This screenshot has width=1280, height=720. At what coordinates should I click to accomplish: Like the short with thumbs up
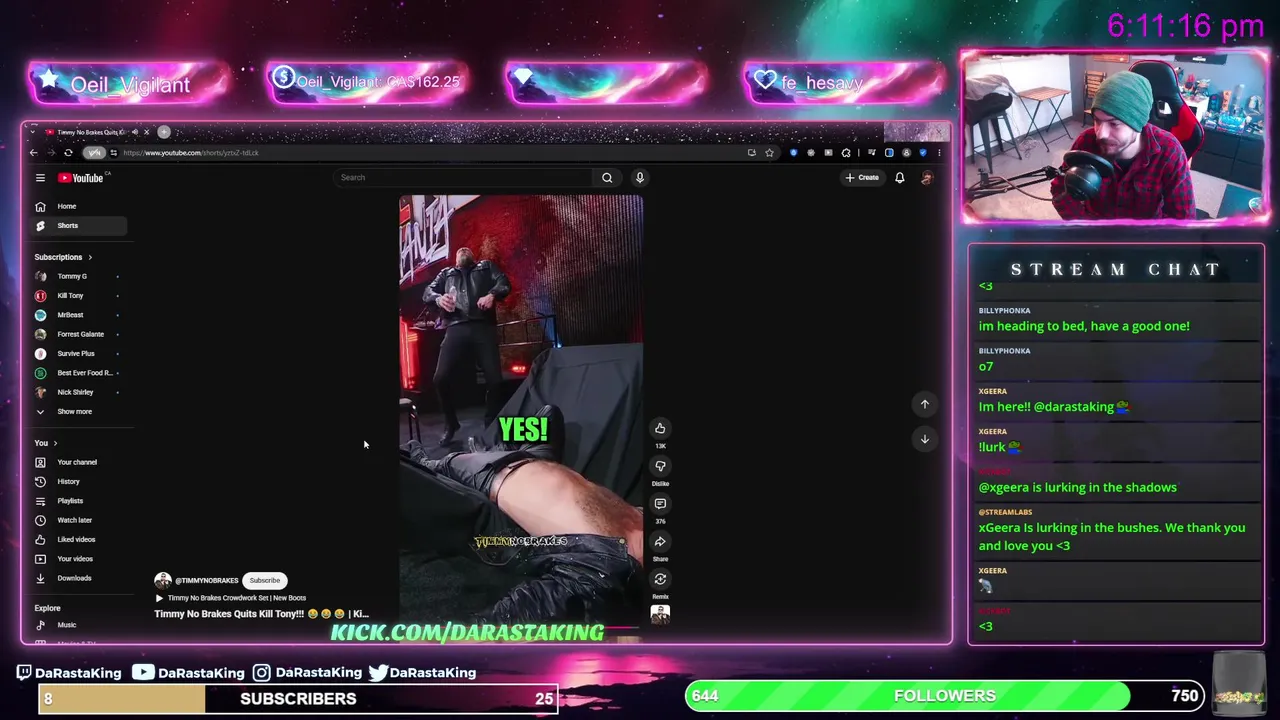[x=660, y=428]
